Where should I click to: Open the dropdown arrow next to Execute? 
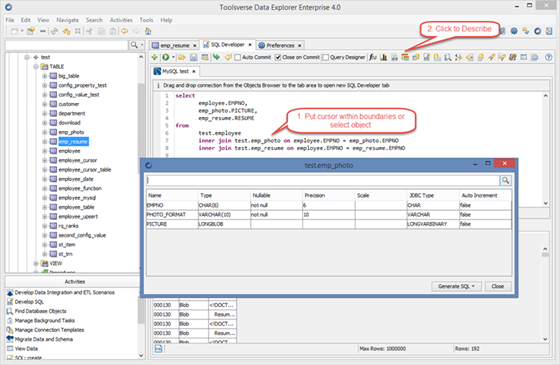coord(173,57)
